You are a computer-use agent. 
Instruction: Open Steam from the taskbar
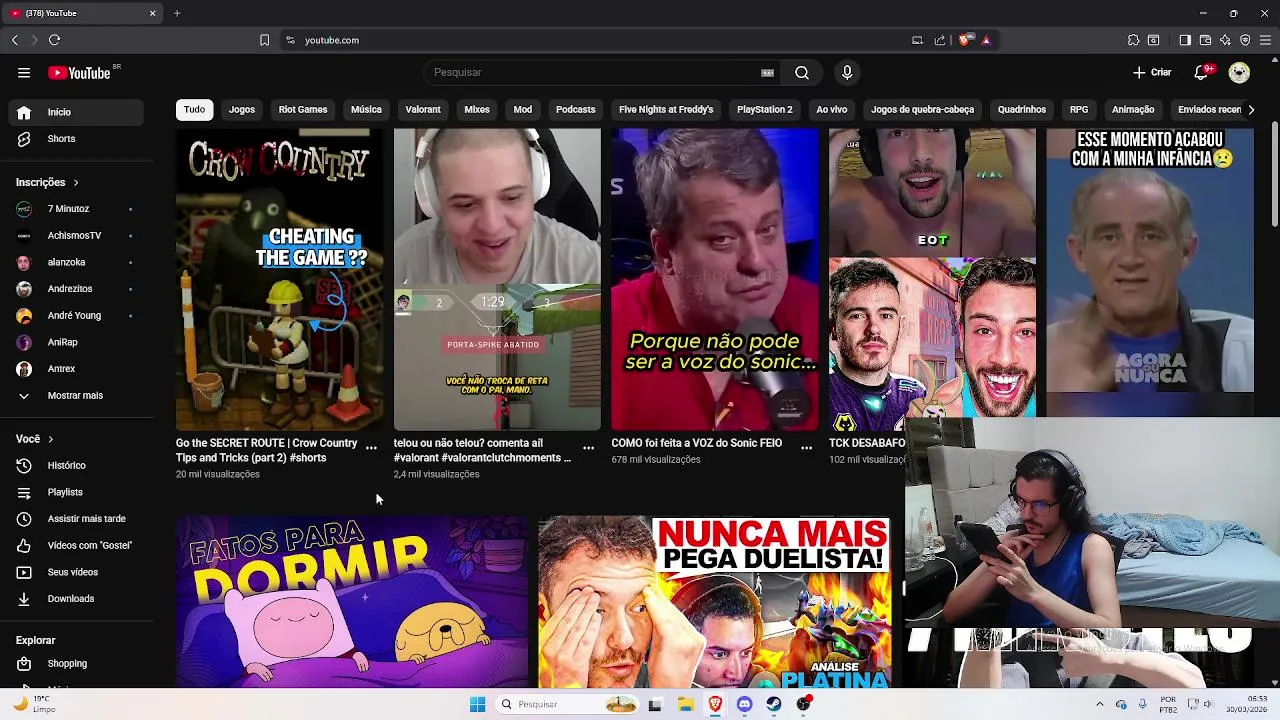click(x=774, y=704)
